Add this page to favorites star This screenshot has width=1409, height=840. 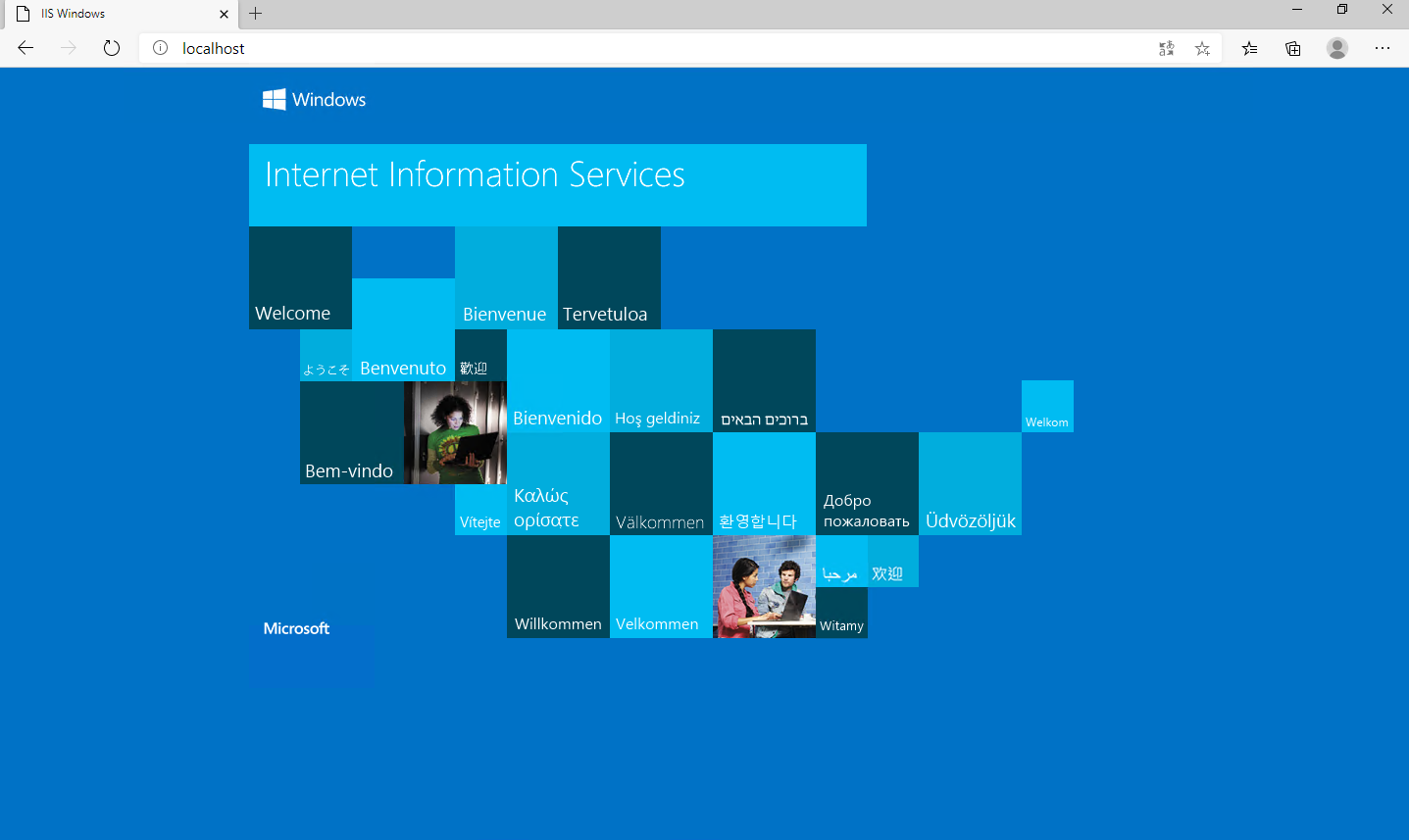1202,48
